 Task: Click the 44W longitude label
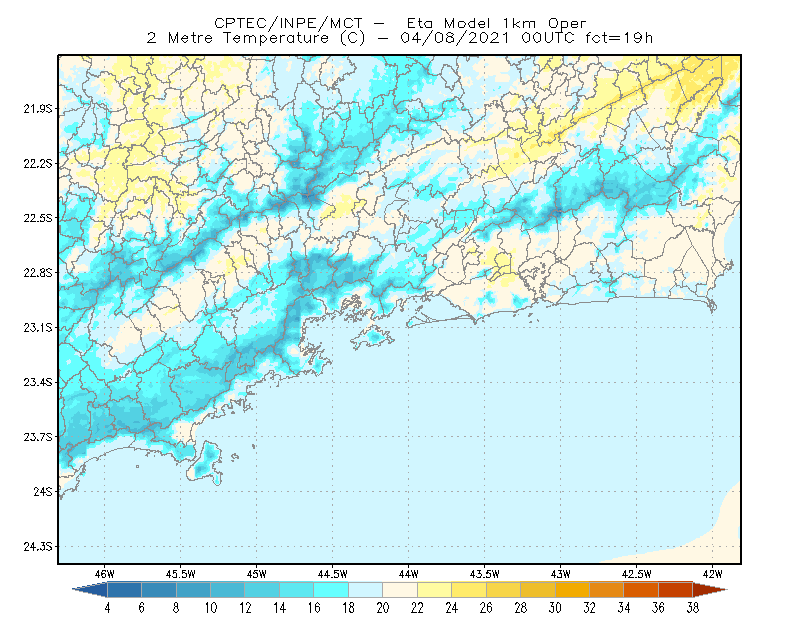[x=409, y=574]
